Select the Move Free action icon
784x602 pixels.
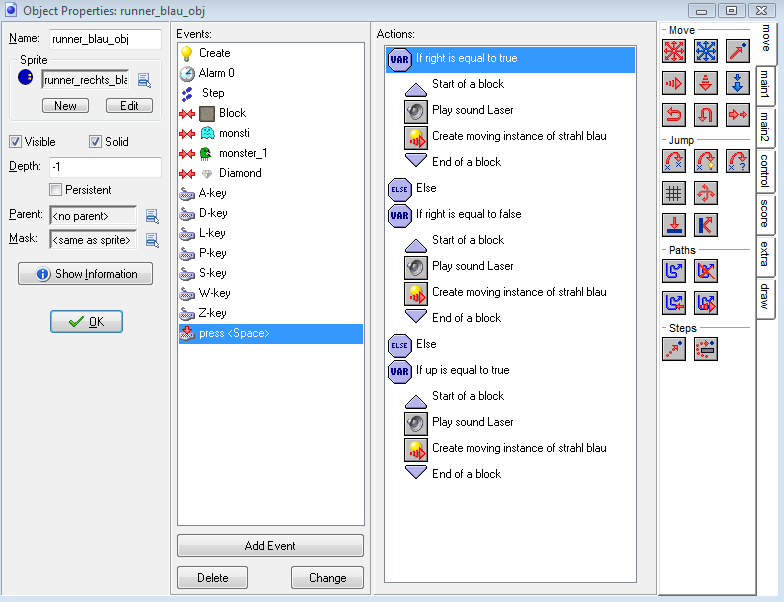pos(706,51)
